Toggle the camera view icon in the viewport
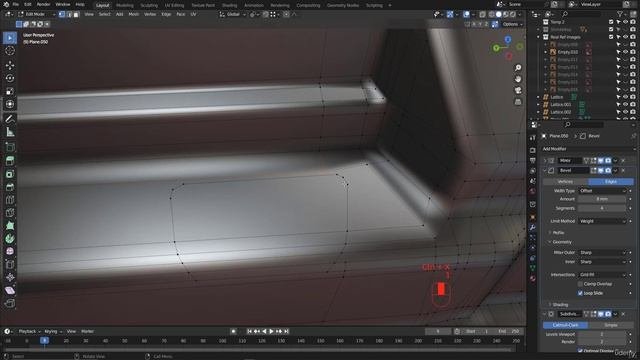 [518, 90]
